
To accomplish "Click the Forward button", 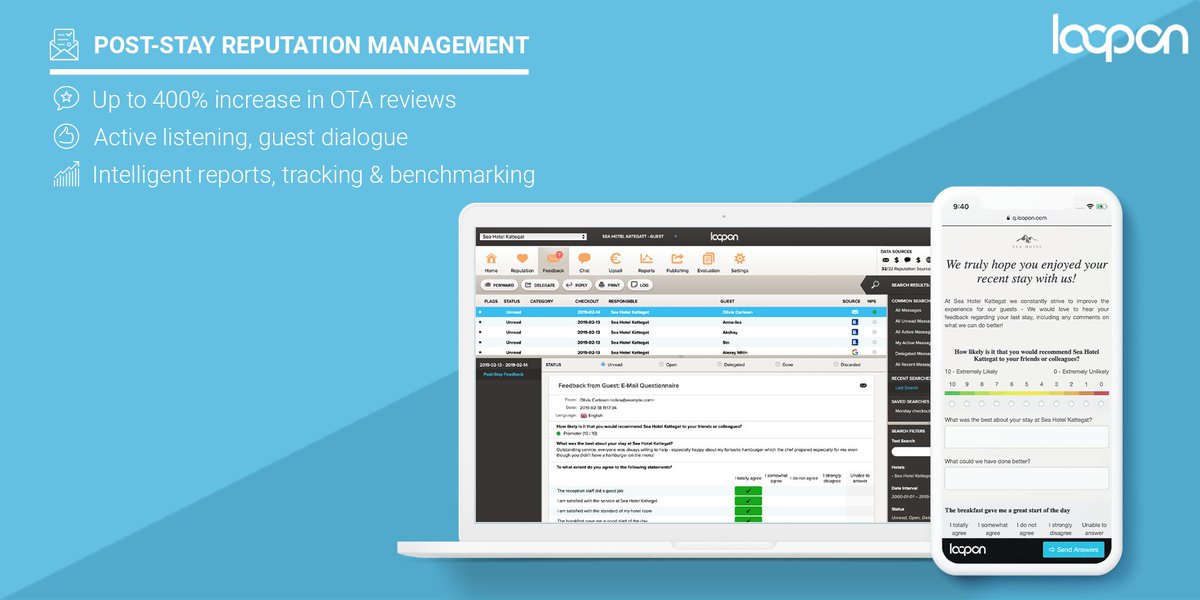I will click(x=500, y=285).
